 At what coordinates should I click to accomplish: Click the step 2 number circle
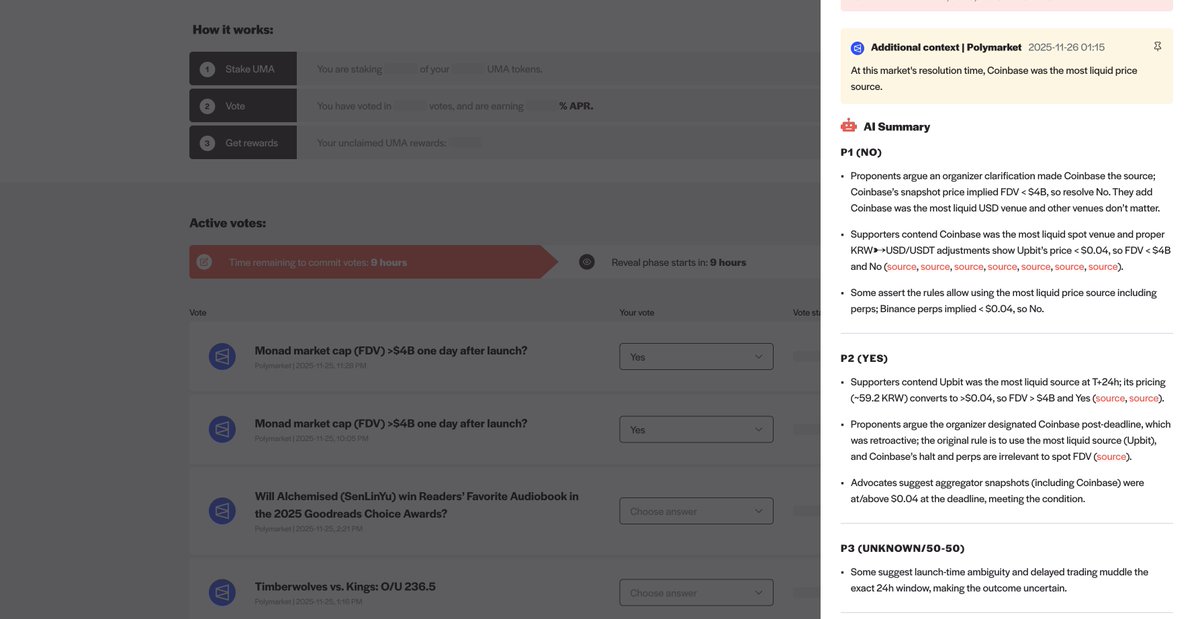tap(207, 106)
